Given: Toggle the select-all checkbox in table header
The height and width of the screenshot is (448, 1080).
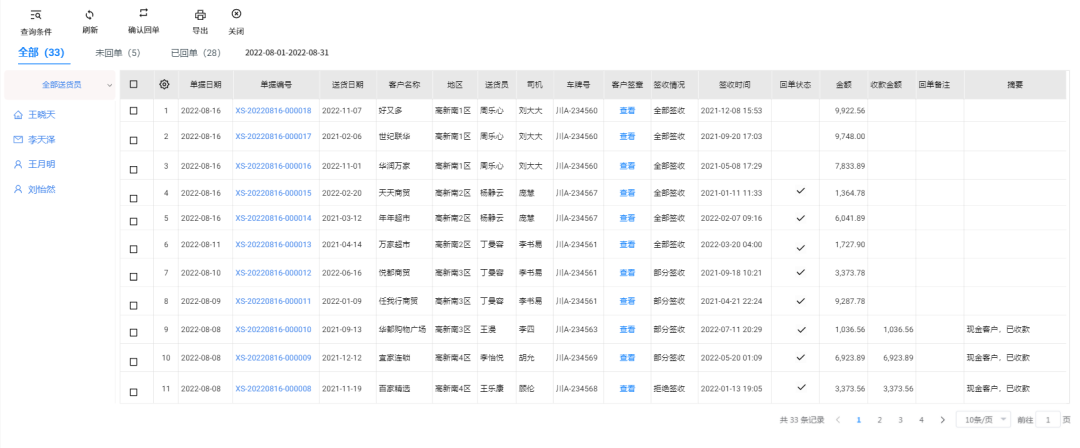Looking at the screenshot, I should click(x=134, y=85).
